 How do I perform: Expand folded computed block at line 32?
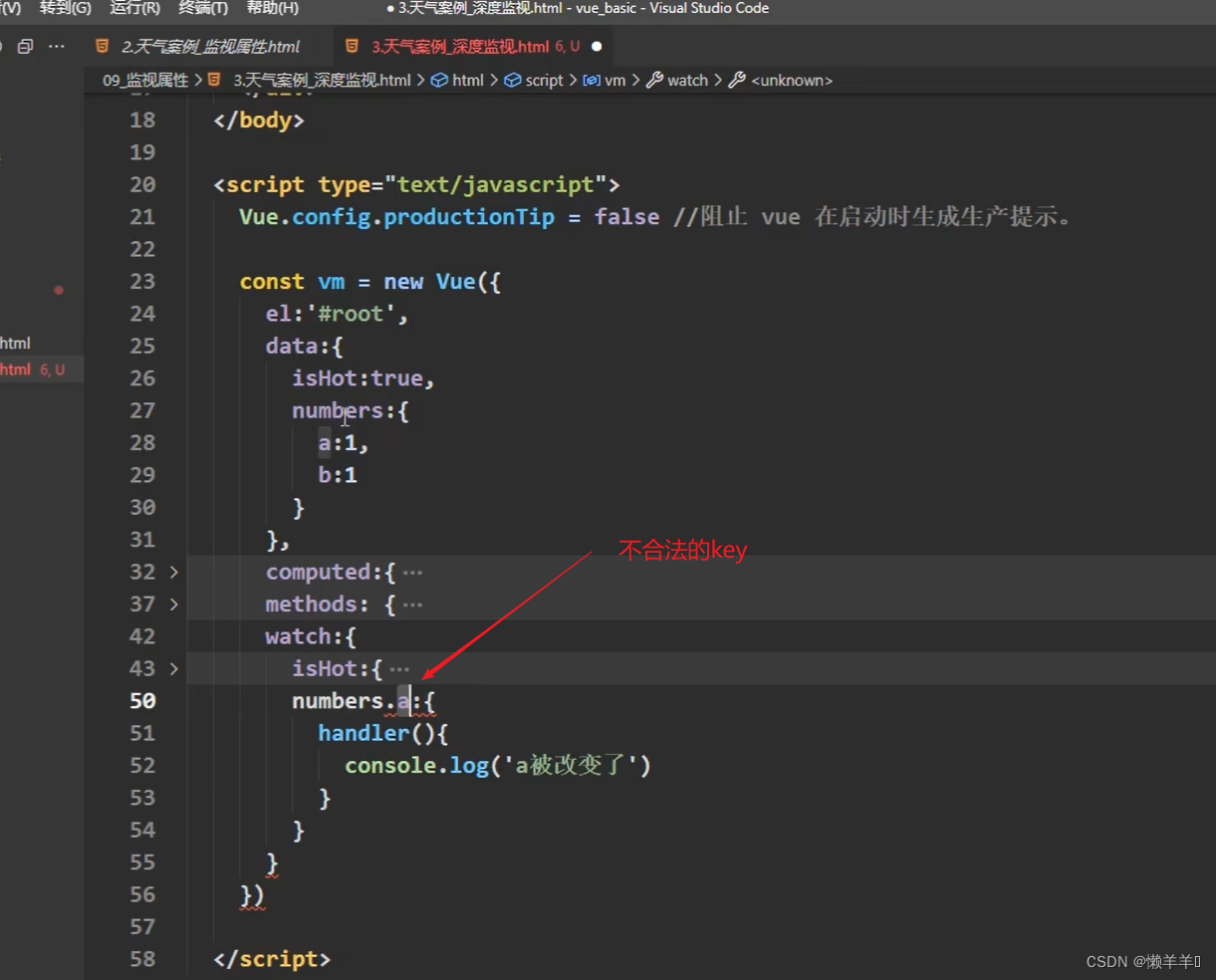174,572
